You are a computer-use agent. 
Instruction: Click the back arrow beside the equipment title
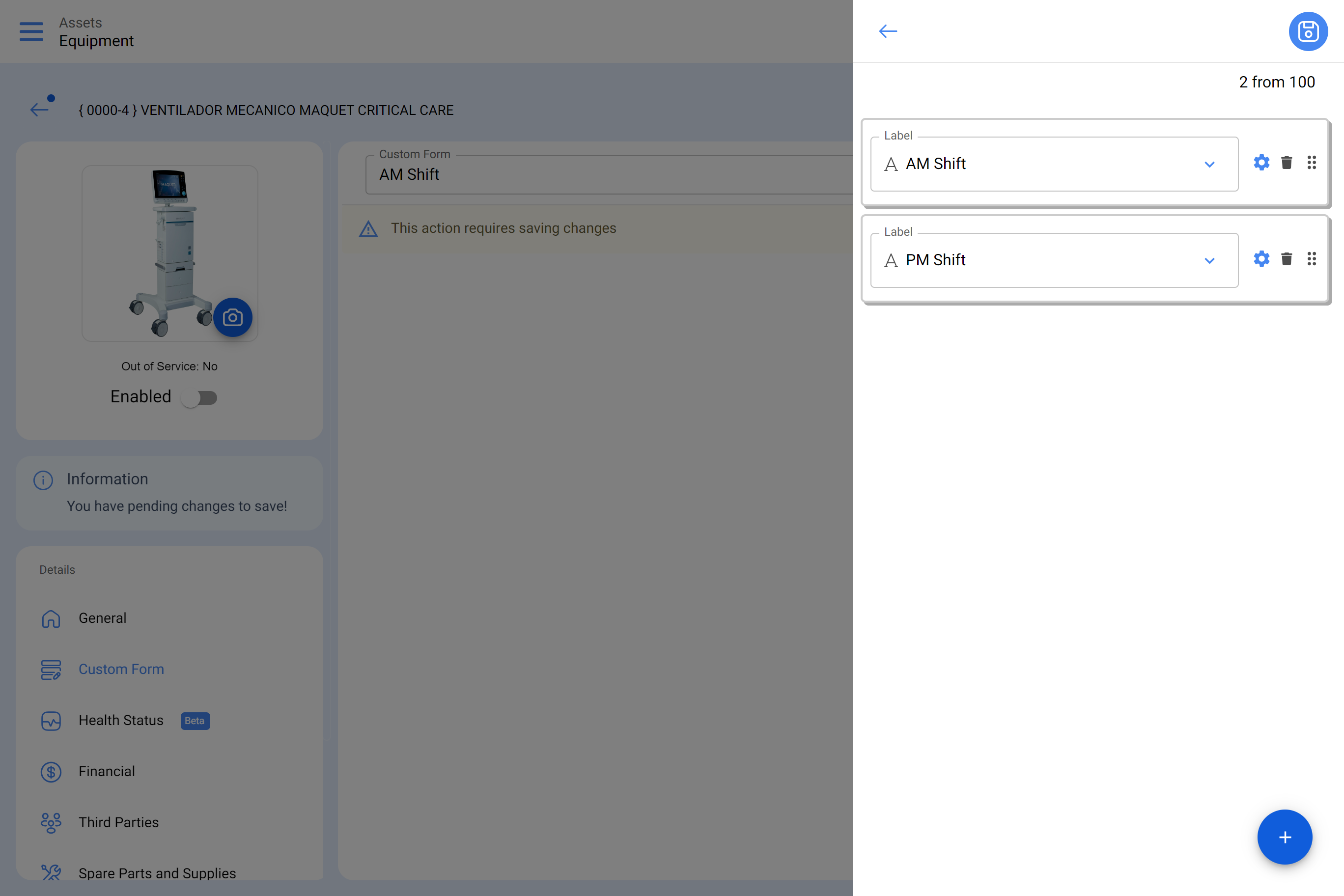click(x=39, y=110)
